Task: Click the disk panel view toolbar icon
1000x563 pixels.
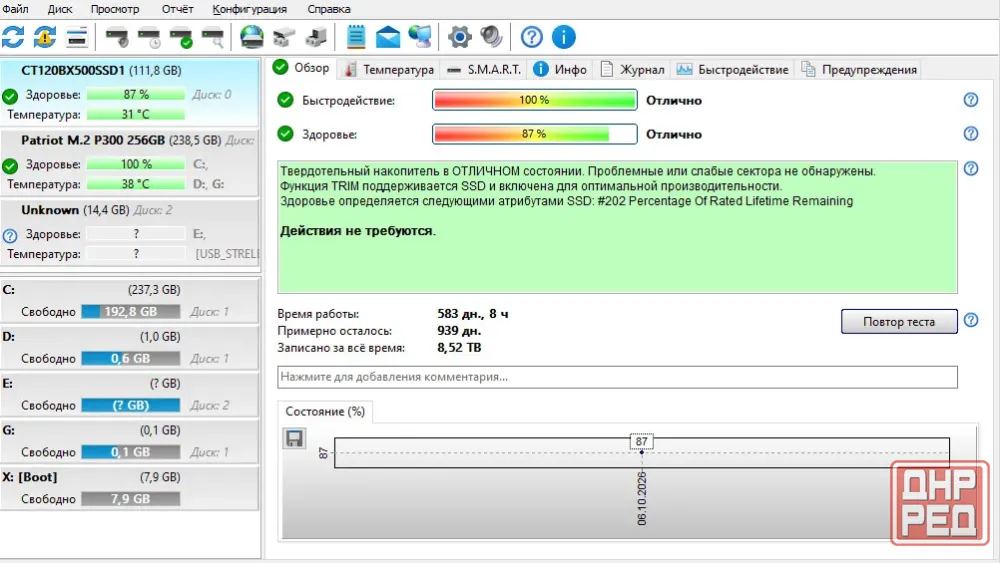Action: pyautogui.click(x=77, y=37)
